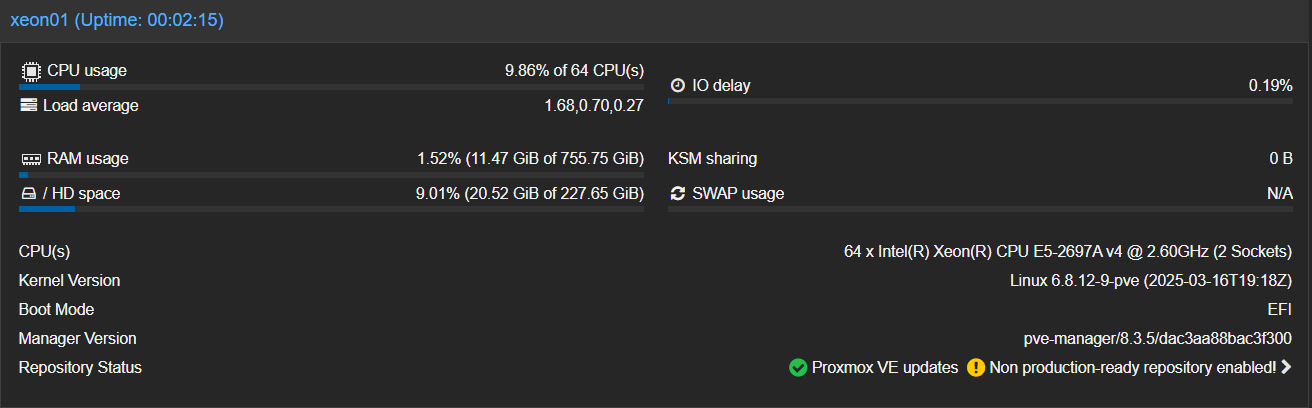
Task: Click the SWAP usage refresh icon
Action: pos(678,194)
